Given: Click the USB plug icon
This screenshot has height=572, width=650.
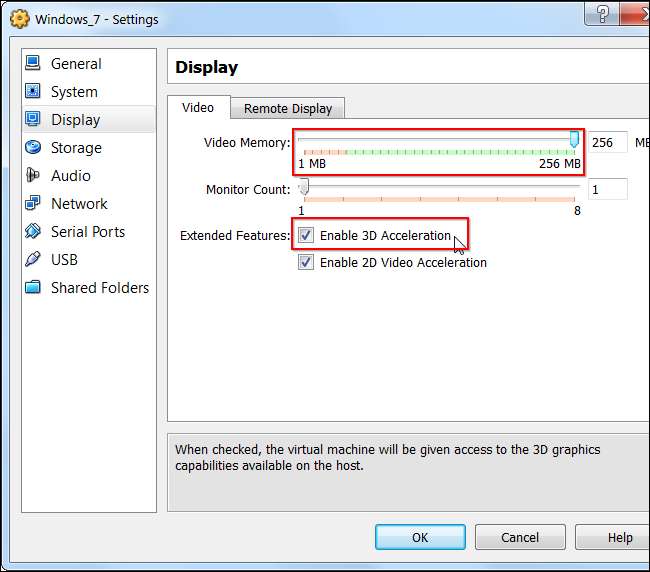Looking at the screenshot, I should click(x=33, y=259).
